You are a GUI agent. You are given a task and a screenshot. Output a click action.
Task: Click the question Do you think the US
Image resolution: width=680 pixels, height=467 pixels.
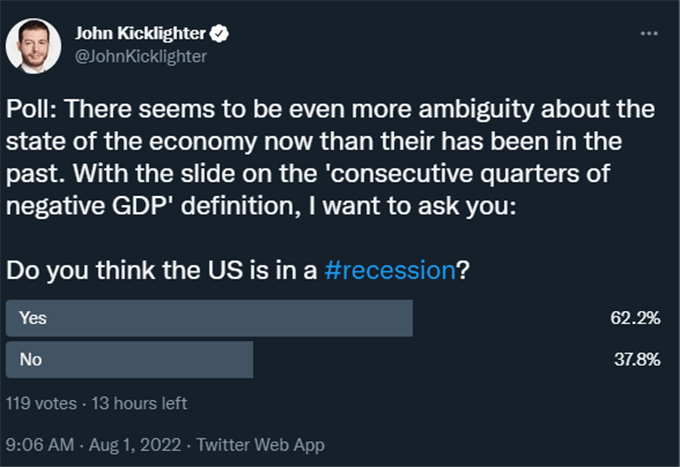point(238,270)
